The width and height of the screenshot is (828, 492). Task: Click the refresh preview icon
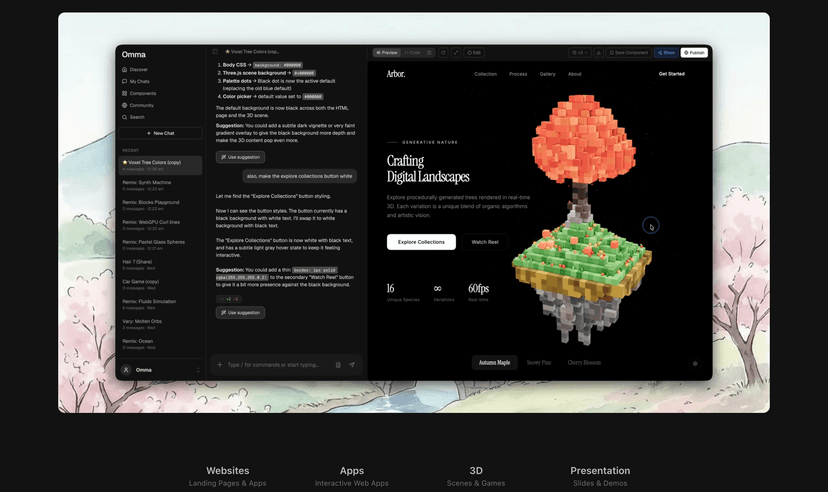tap(443, 53)
